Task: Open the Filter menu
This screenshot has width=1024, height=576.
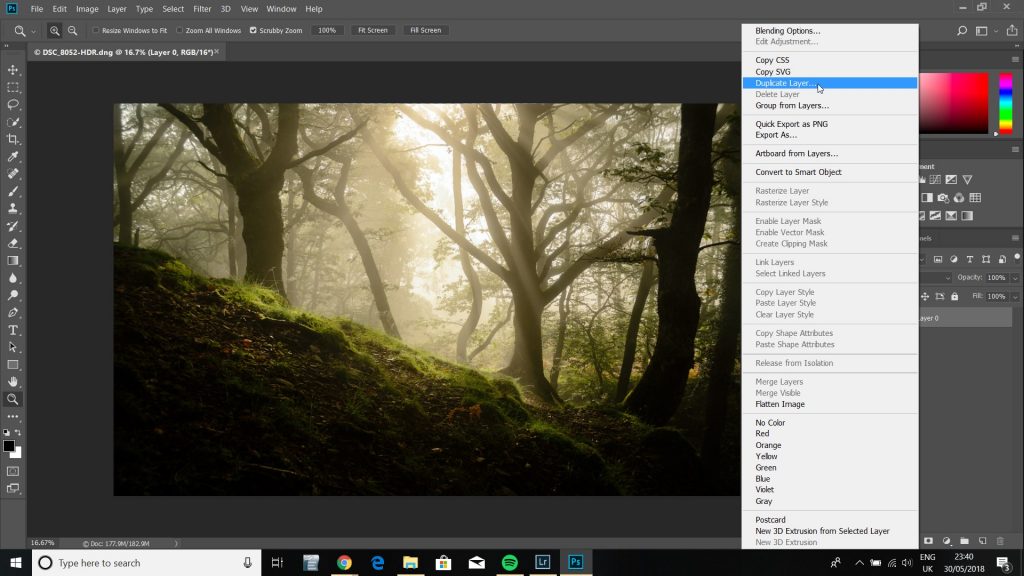Action: coord(202,9)
